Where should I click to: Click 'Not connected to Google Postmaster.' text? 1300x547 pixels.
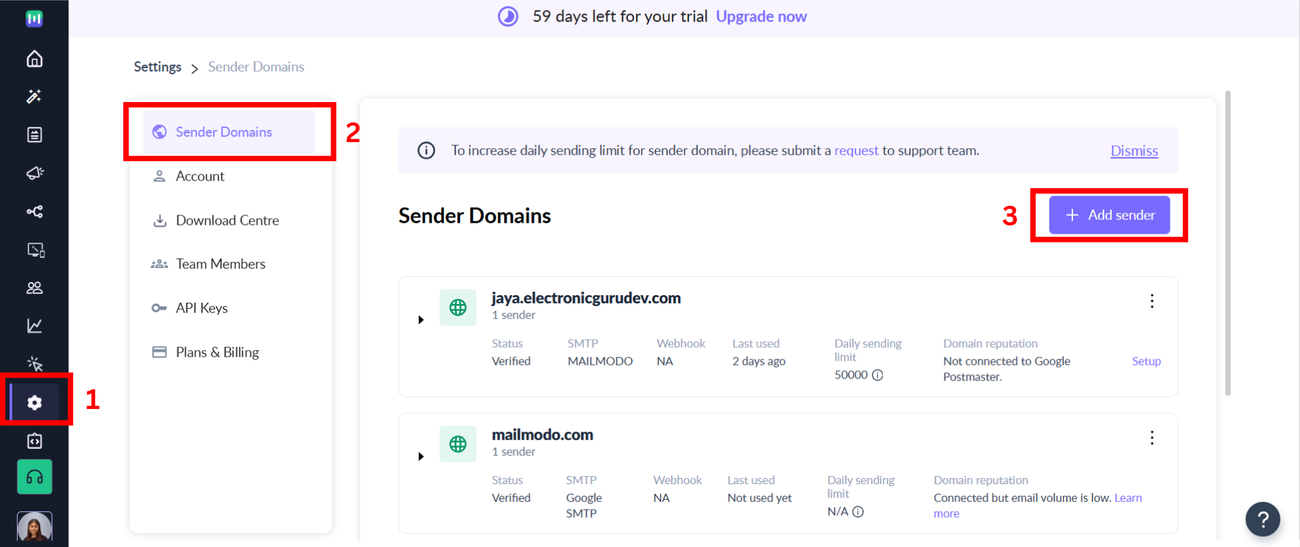click(1007, 368)
